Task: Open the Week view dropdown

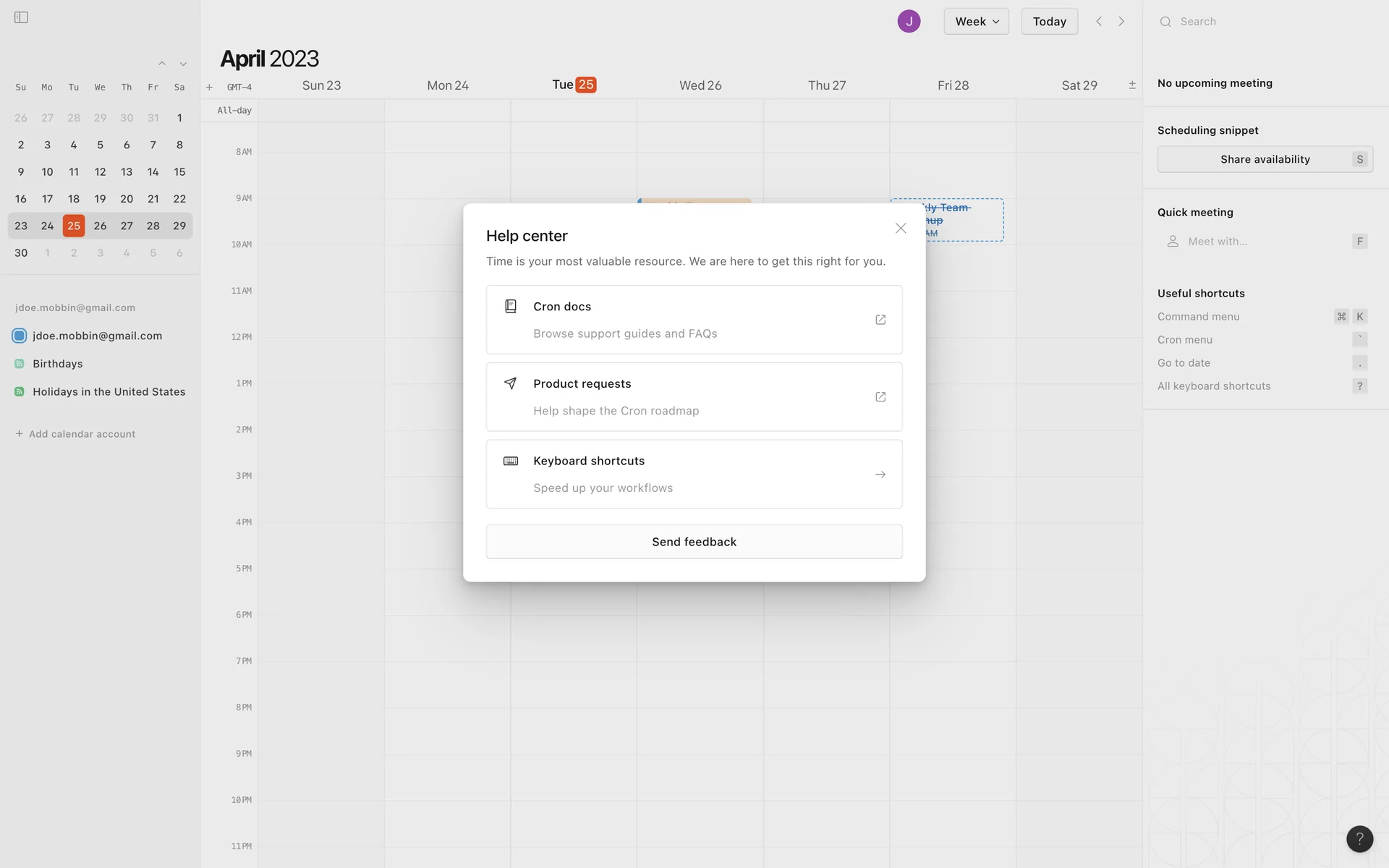Action: point(976,22)
